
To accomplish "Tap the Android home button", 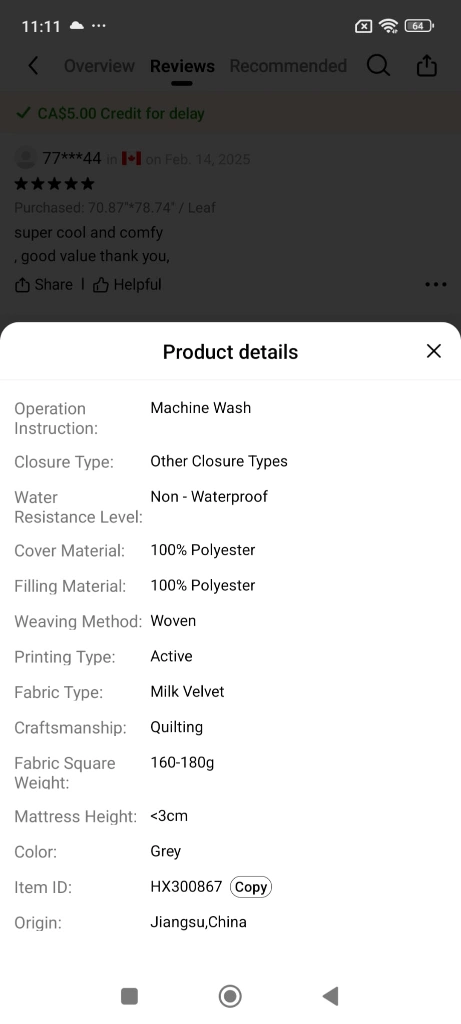I will pos(230,996).
